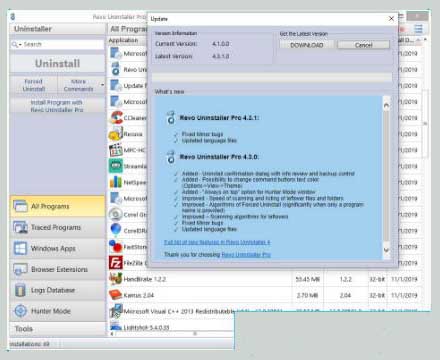This screenshot has height=360, width=440.
Task: Click the download progress bar
Action: click(x=272, y=77)
